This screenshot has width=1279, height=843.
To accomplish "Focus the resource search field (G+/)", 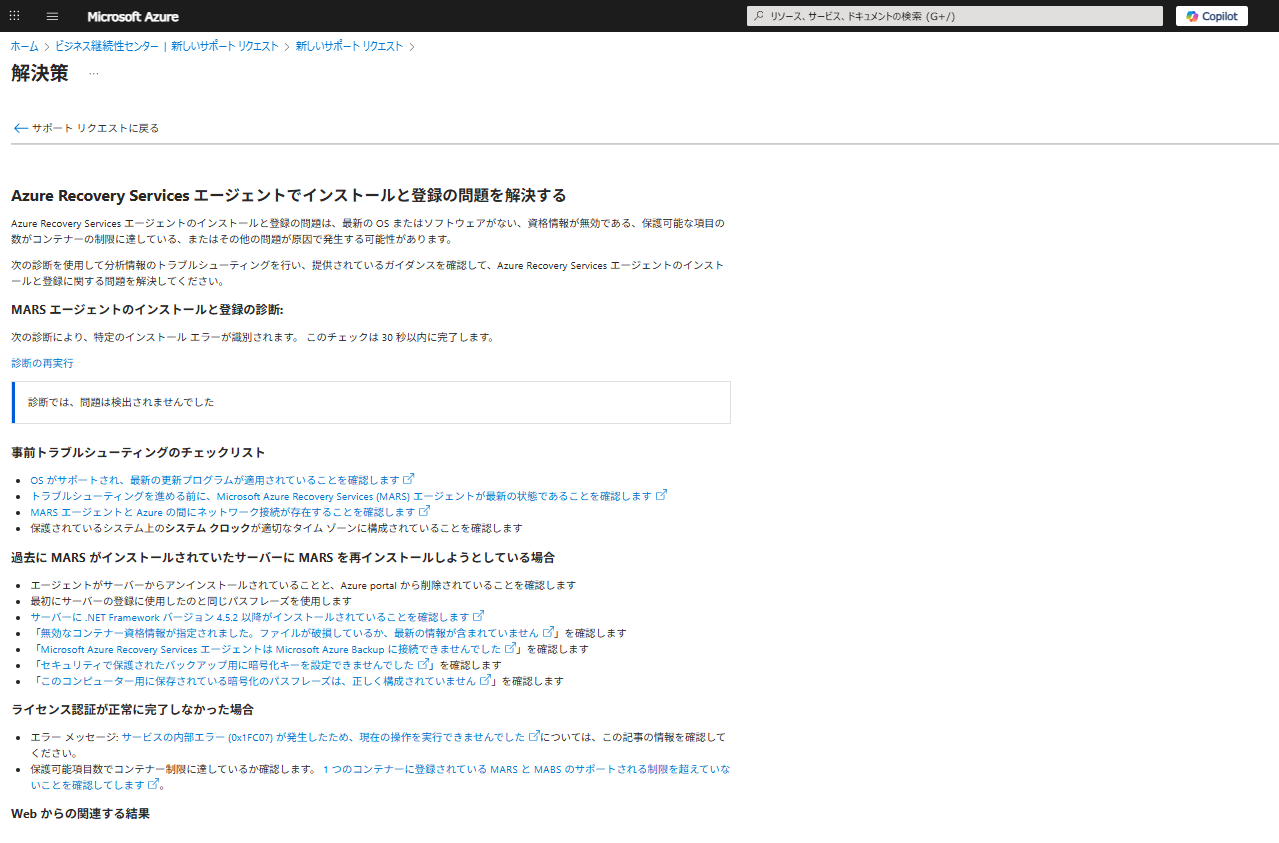I will tap(954, 16).
